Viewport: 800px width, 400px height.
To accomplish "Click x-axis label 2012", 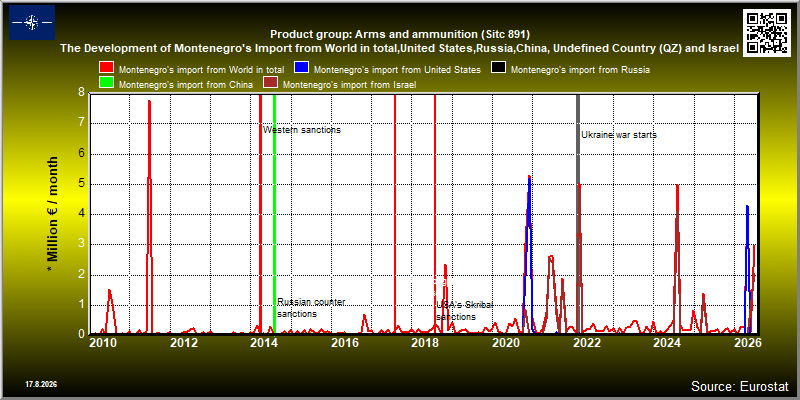I will point(184,342).
